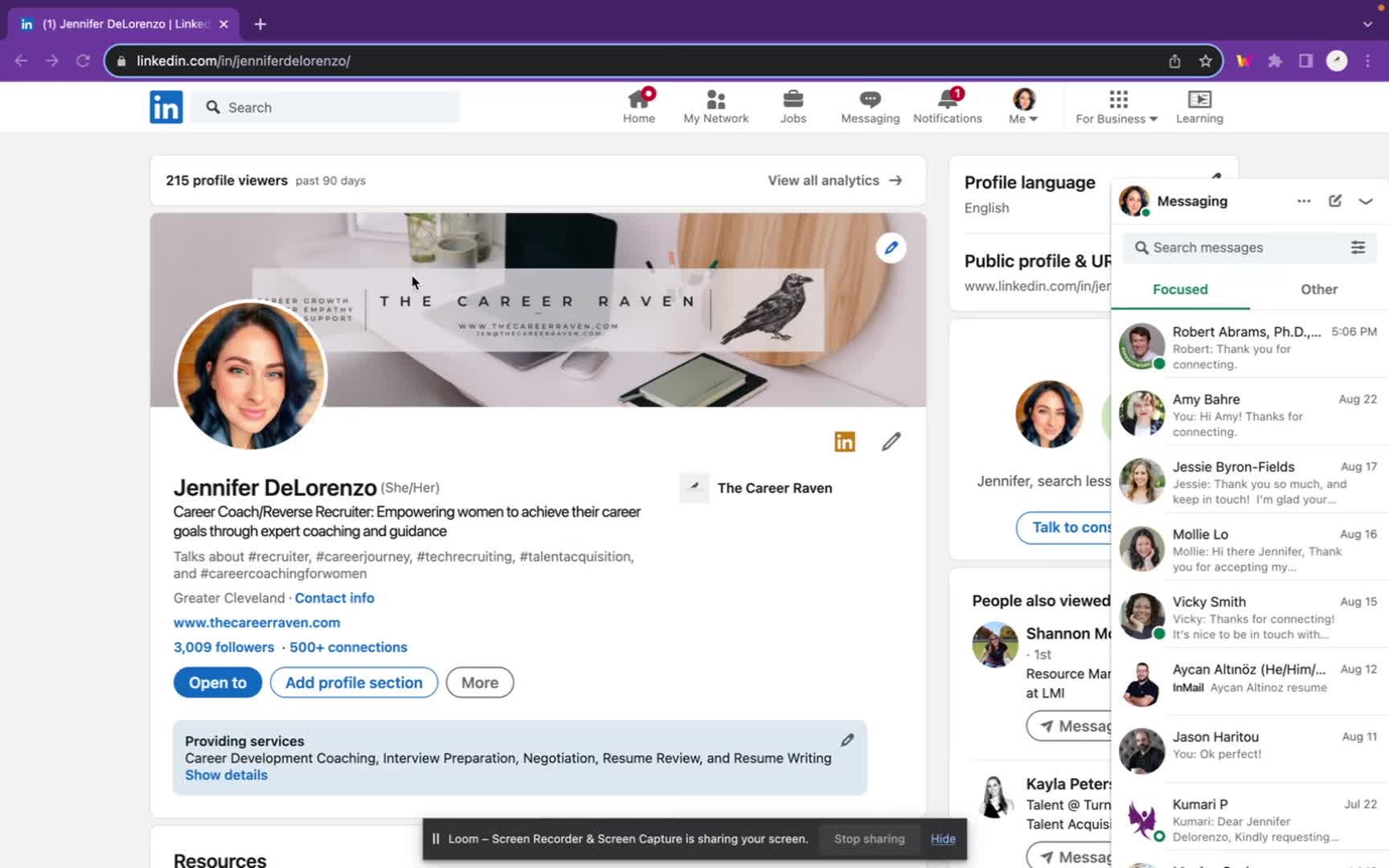Screen dimensions: 1389x868
Task: Open Kumari P conversation
Action: point(1250,820)
